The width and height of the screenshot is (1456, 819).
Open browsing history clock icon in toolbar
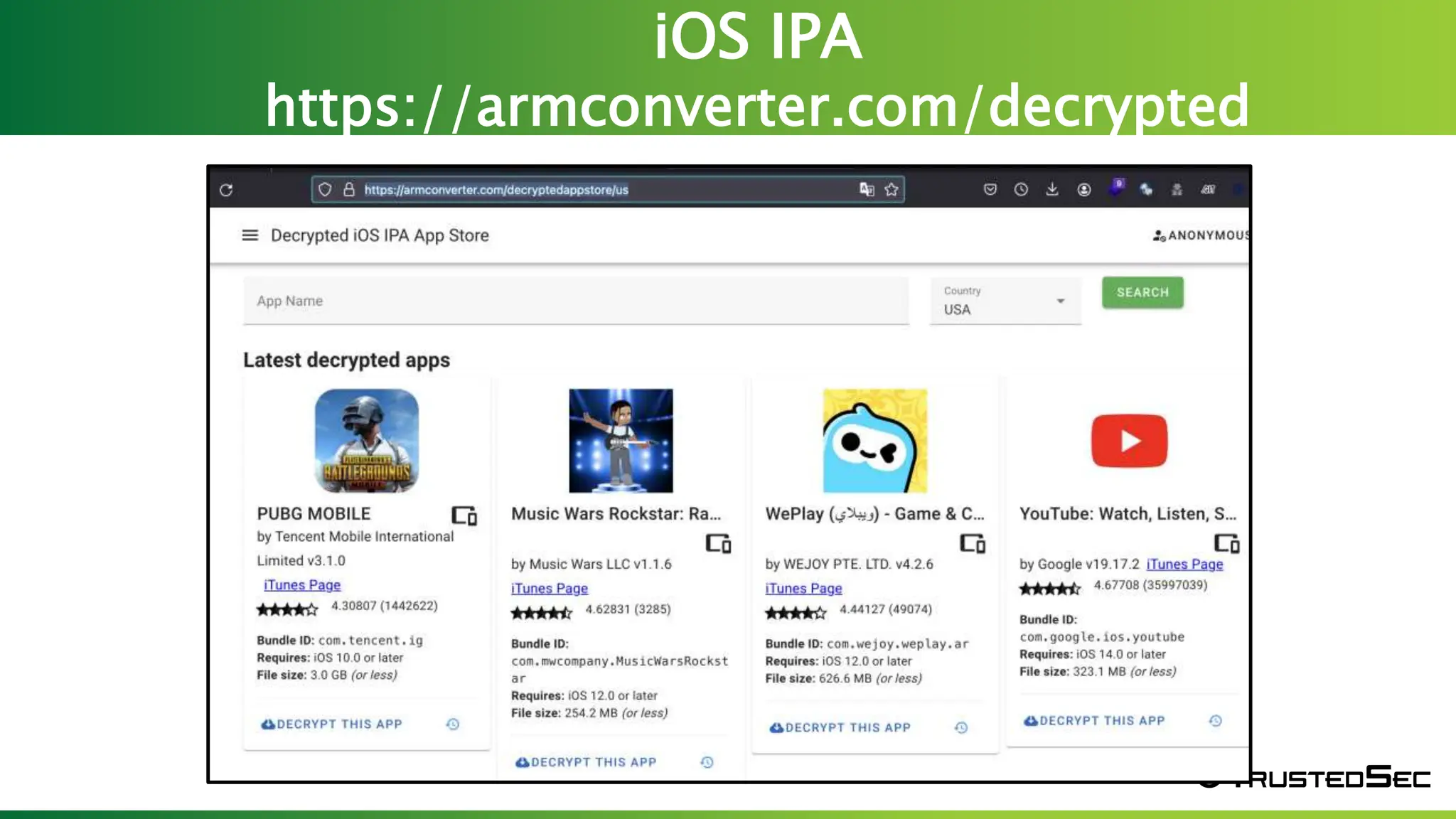[x=1021, y=189]
